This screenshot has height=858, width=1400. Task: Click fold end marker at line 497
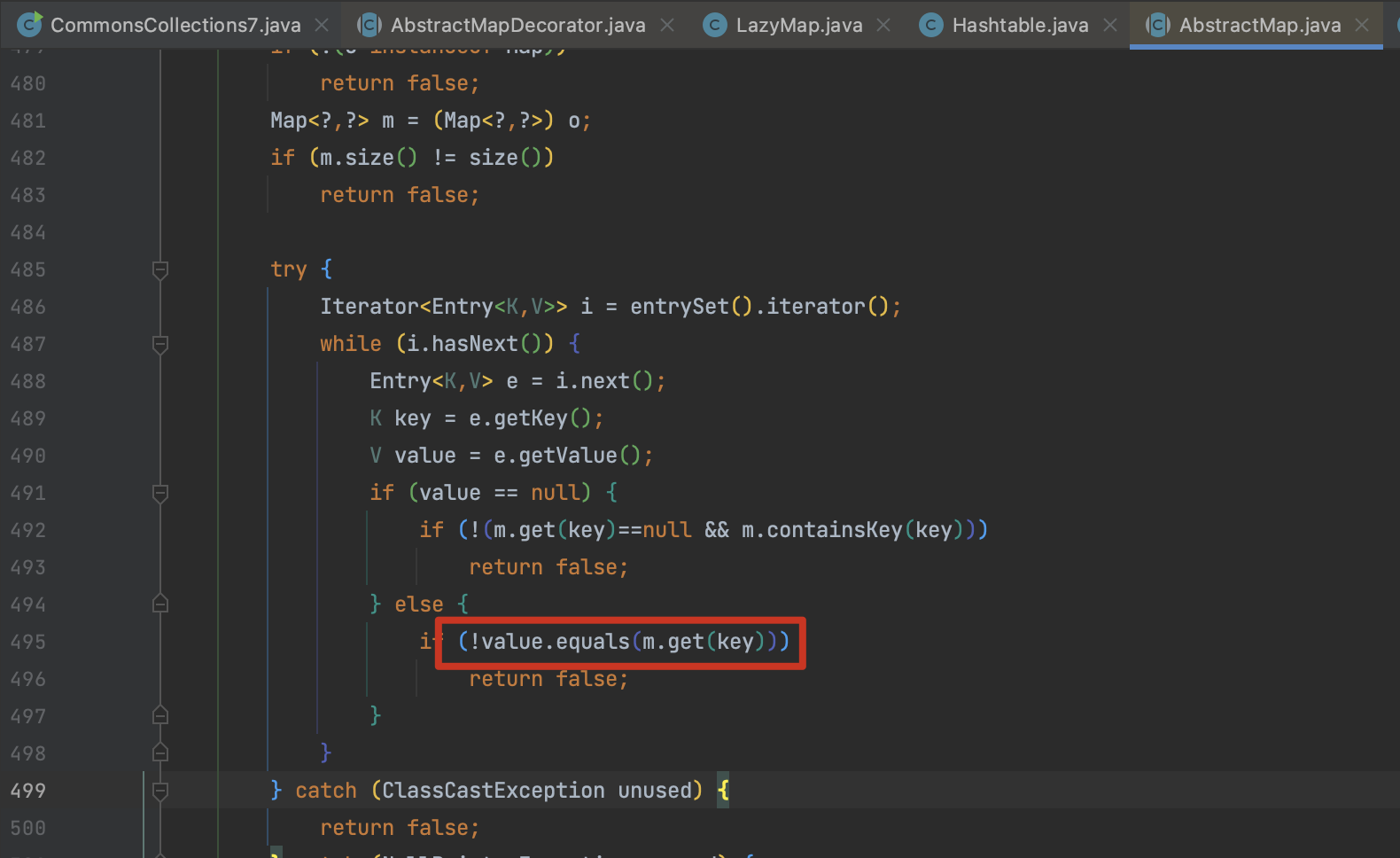click(x=160, y=715)
